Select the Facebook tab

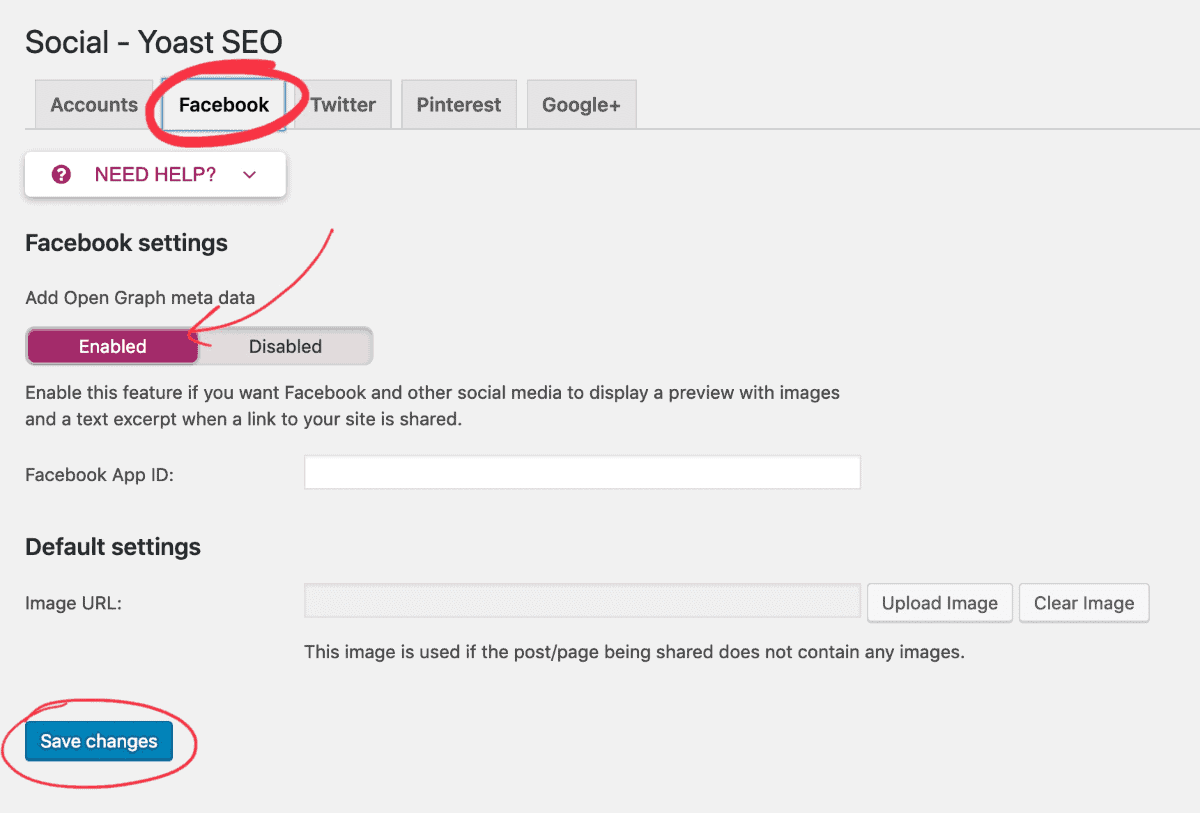(224, 105)
